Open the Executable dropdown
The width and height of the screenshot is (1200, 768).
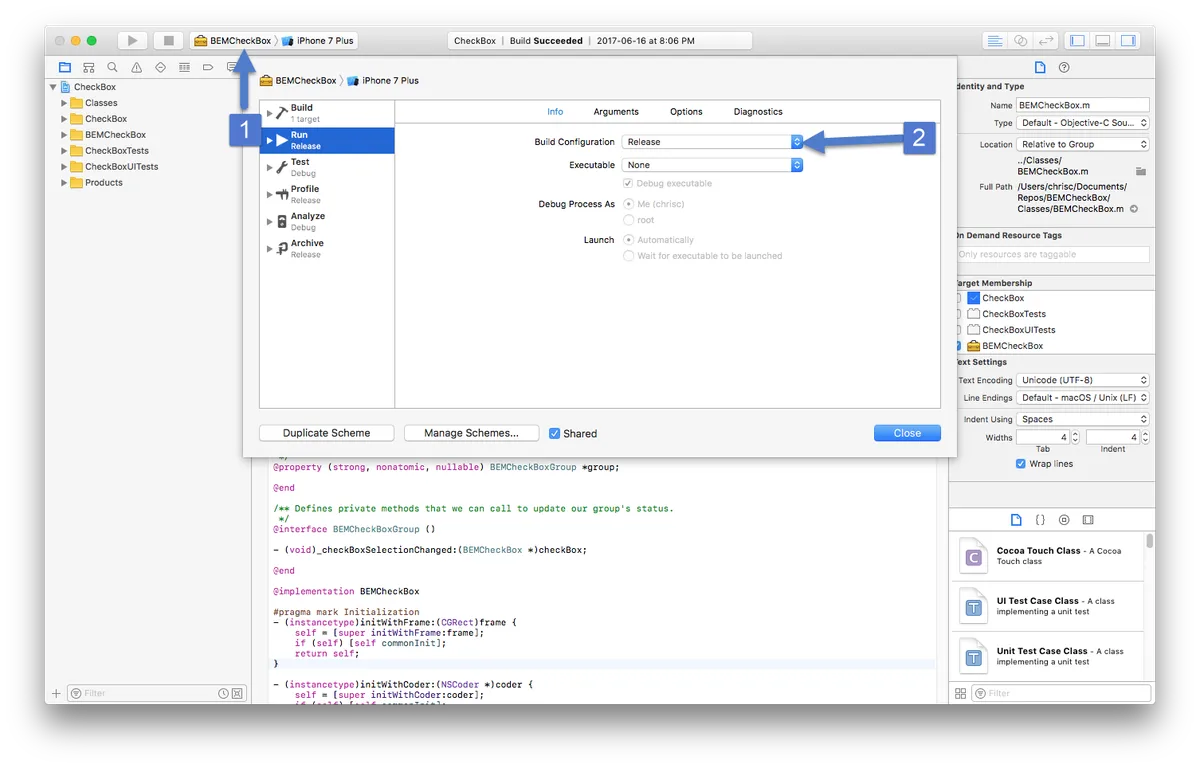click(x=712, y=165)
